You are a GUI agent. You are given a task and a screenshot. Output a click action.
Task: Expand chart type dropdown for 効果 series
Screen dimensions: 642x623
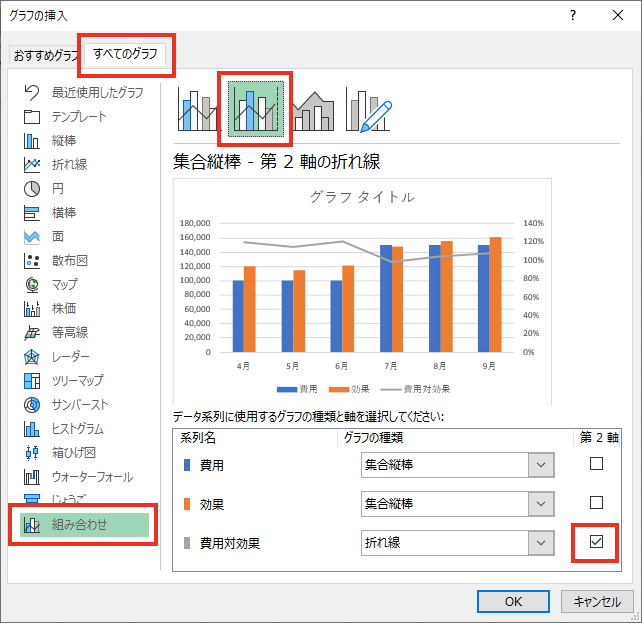tap(541, 503)
